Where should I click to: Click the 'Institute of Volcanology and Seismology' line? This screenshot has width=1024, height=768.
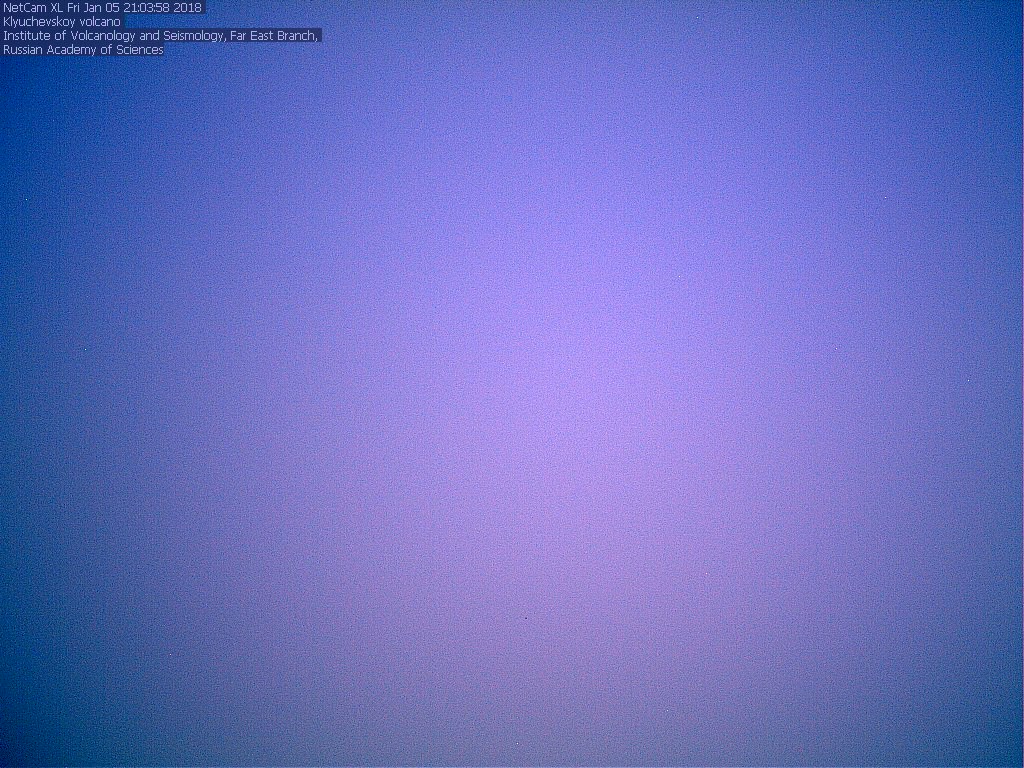(x=161, y=36)
